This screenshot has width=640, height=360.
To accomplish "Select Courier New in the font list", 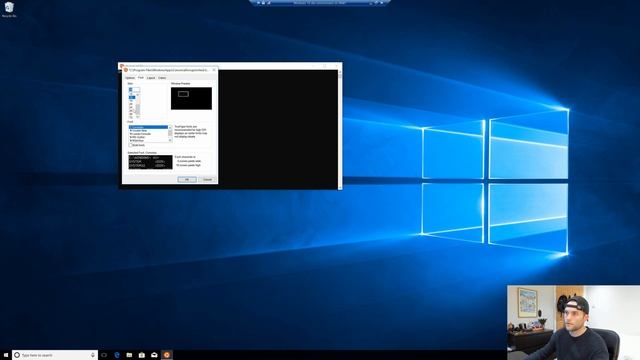I will click(x=148, y=131).
